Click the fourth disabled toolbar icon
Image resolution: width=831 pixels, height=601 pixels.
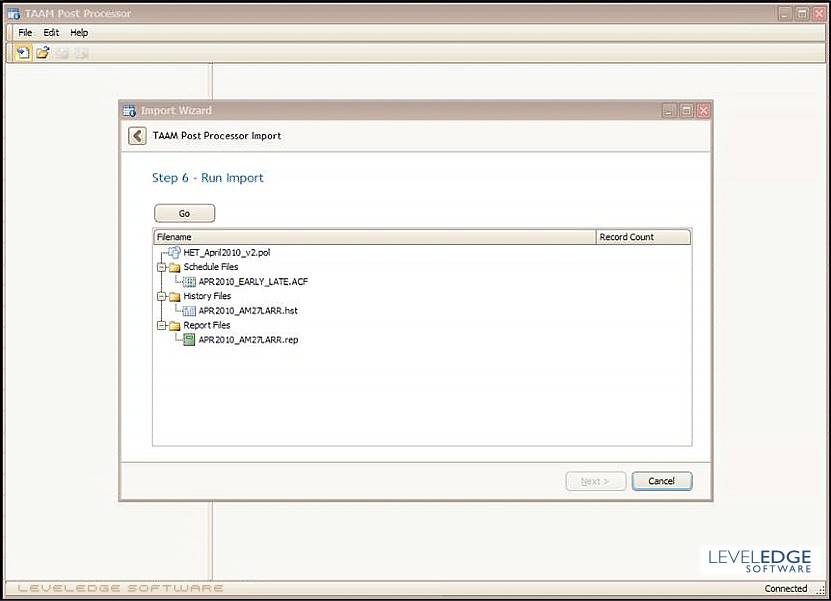pyautogui.click(x=81, y=53)
